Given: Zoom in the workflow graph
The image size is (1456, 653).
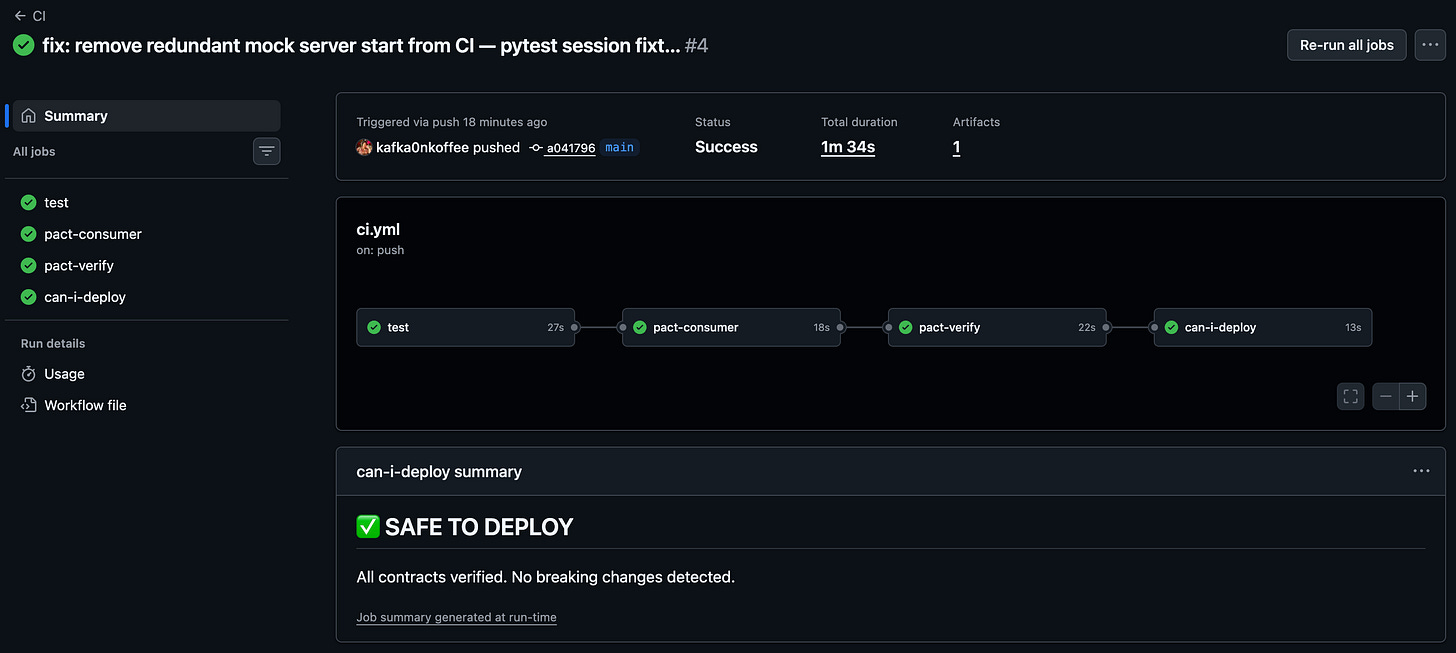Looking at the screenshot, I should (x=1412, y=397).
